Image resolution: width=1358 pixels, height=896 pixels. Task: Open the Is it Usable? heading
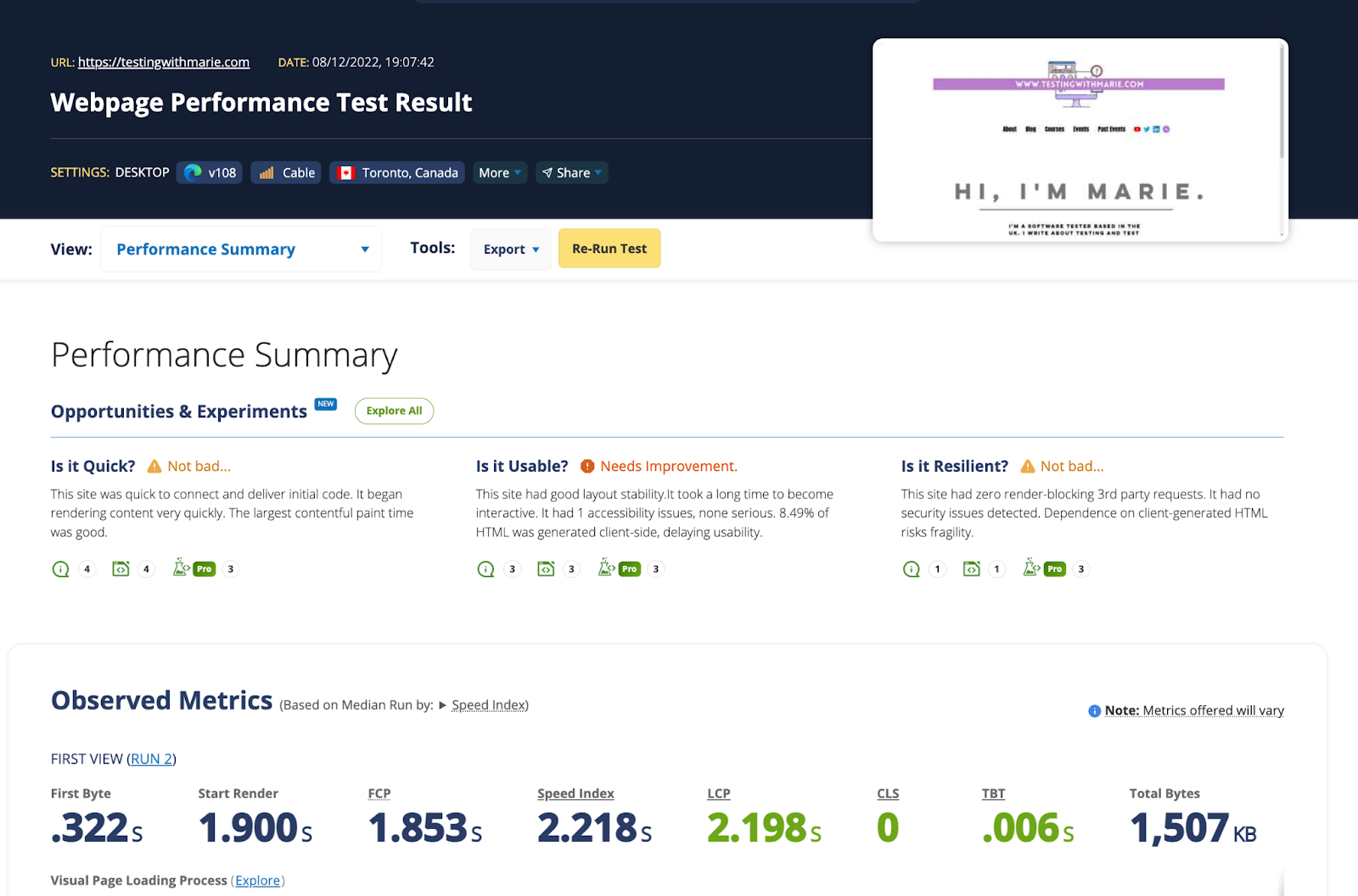point(522,466)
